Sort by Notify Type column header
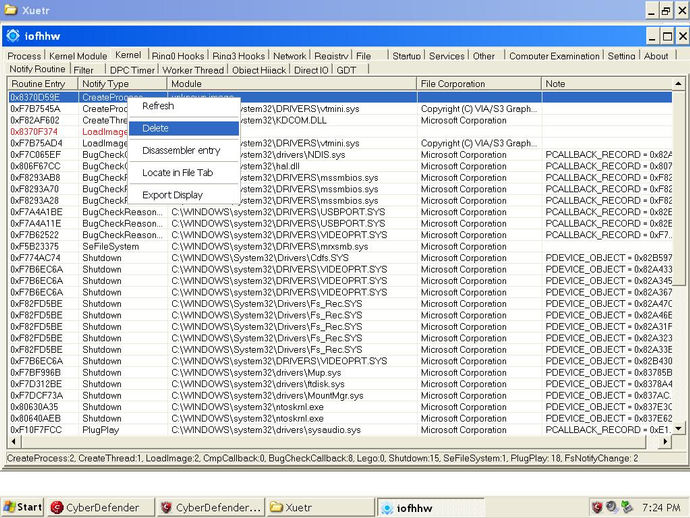The image size is (690, 518). [x=122, y=84]
